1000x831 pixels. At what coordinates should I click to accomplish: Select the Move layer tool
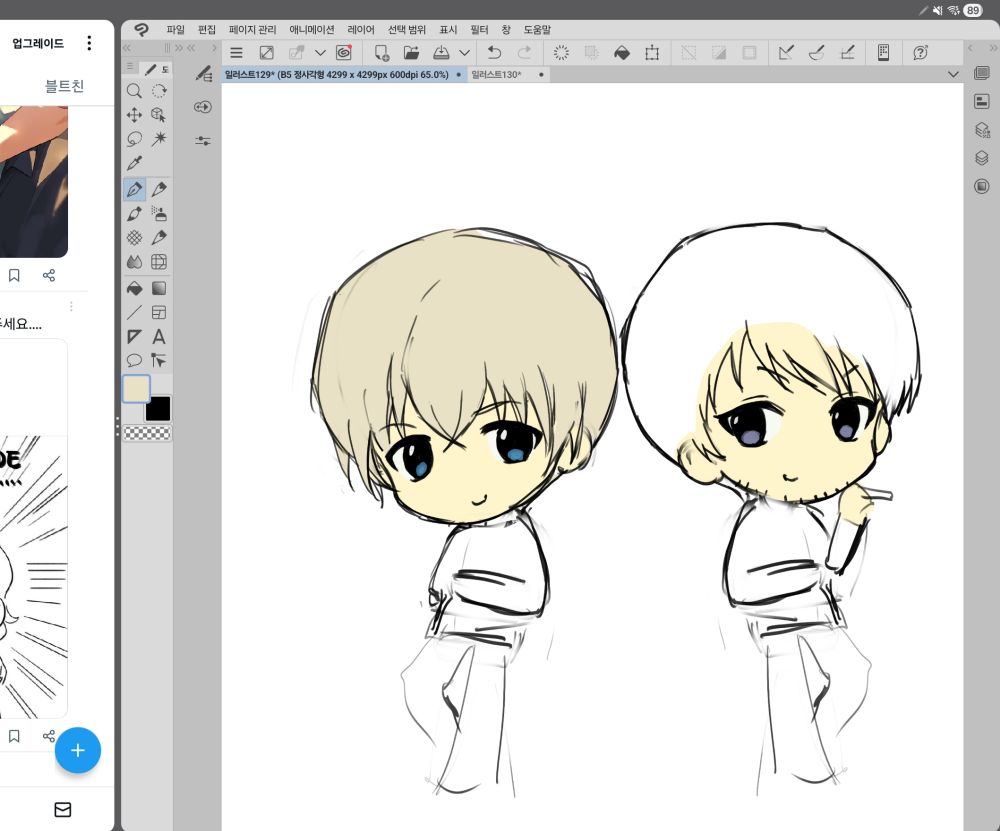[134, 115]
